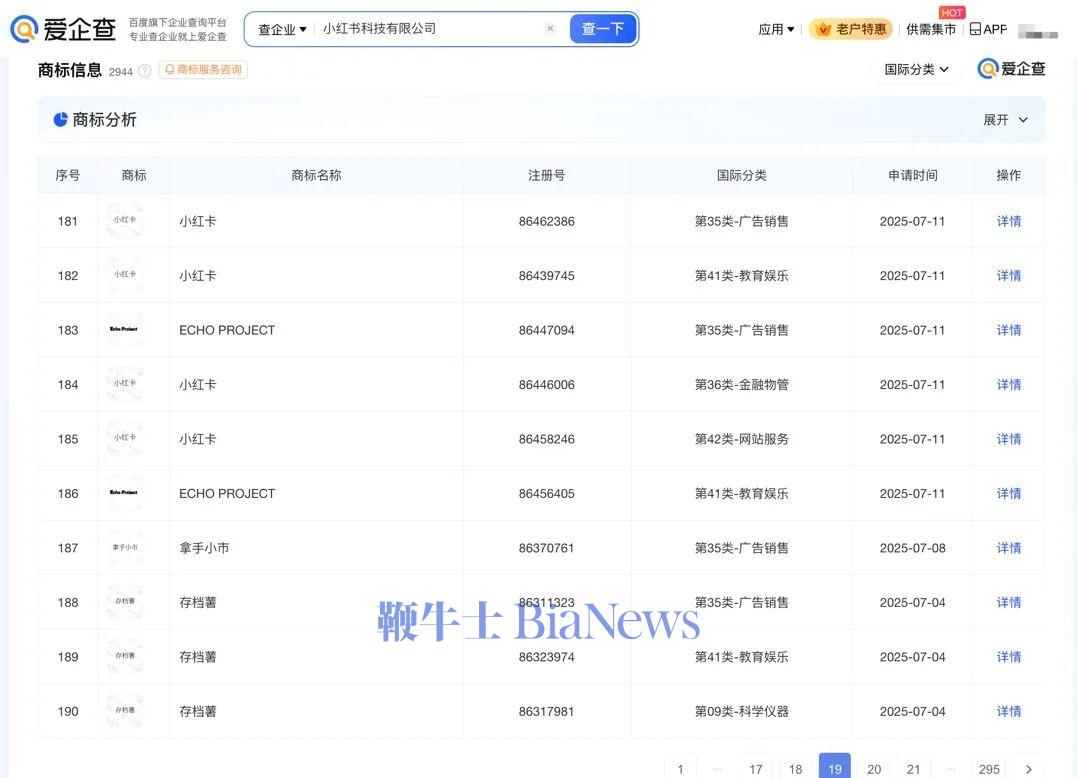The height and width of the screenshot is (778, 1077).
Task: Open the 国际分类 filter dropdown
Action: [916, 69]
